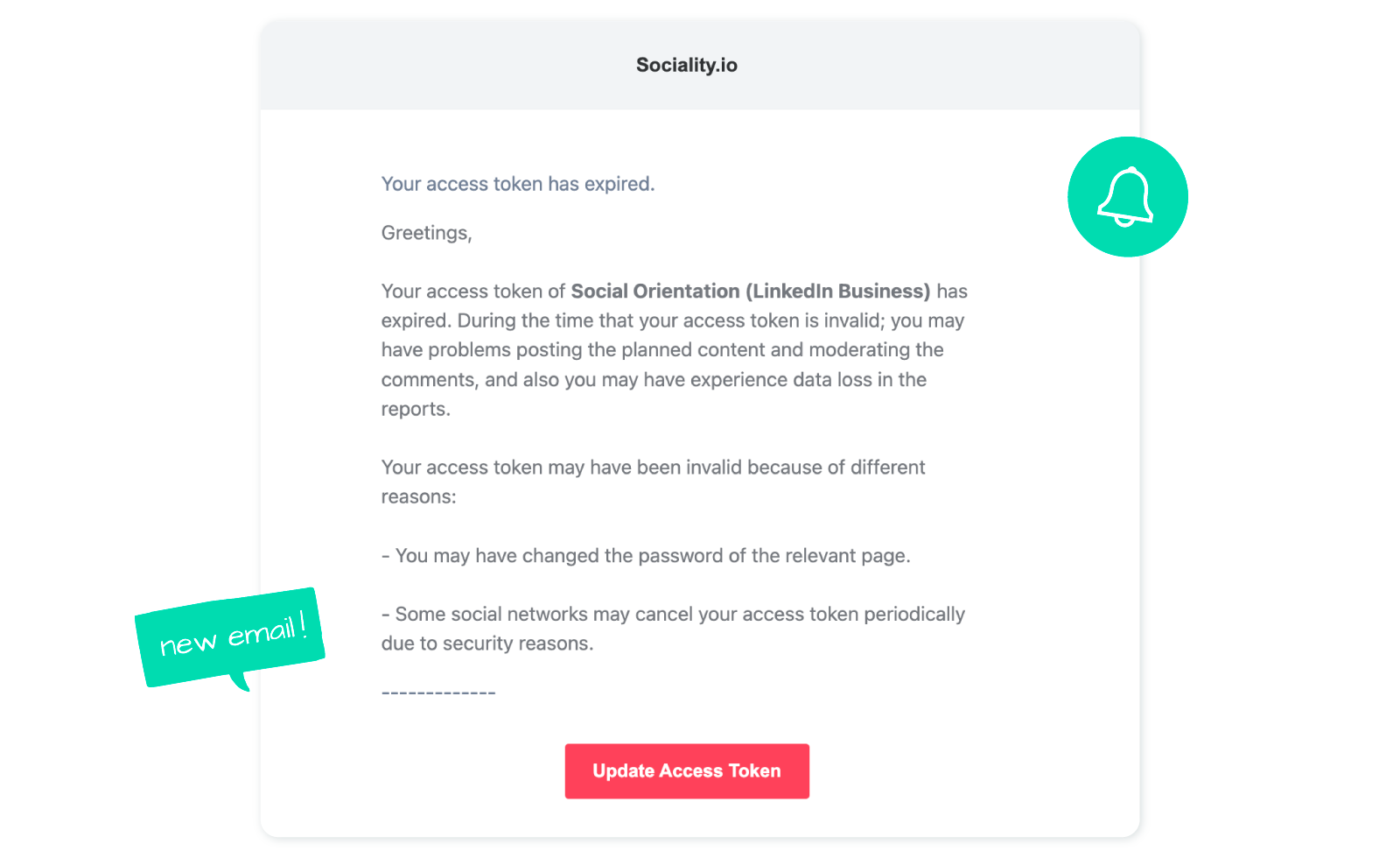Click the pointed tail of the new email bubble
This screenshot has width=1400, height=858.
pos(241,681)
